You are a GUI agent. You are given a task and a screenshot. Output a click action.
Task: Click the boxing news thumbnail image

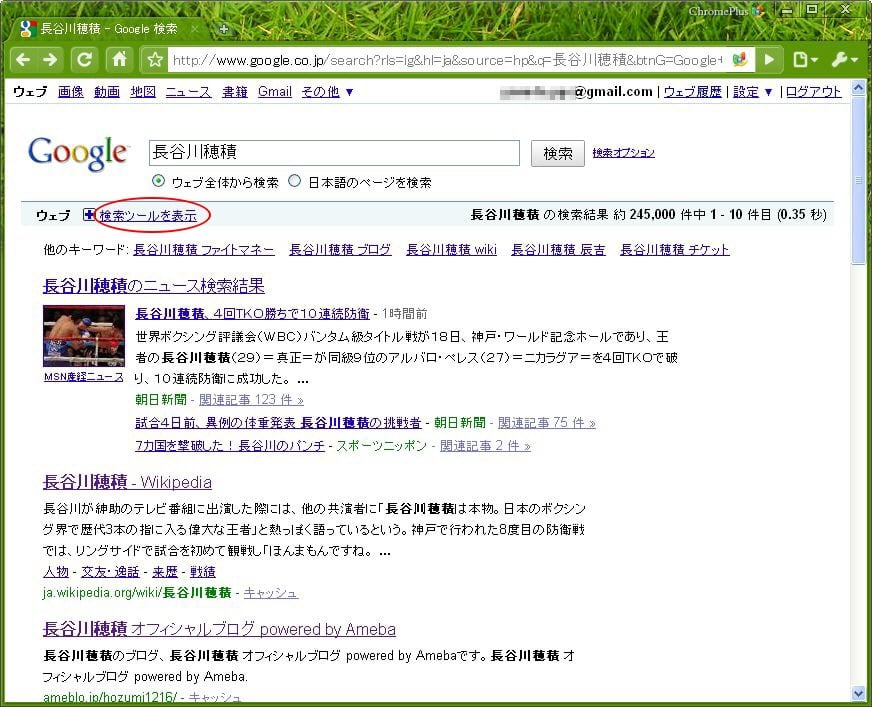[84, 337]
